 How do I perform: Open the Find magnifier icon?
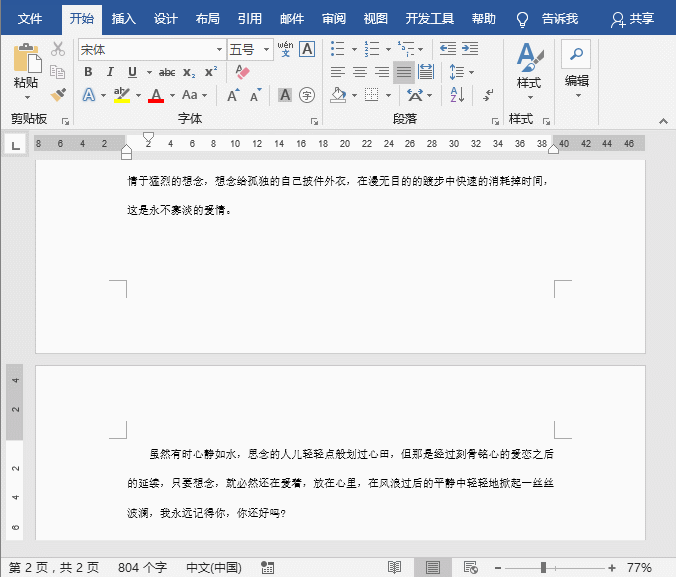[576, 54]
